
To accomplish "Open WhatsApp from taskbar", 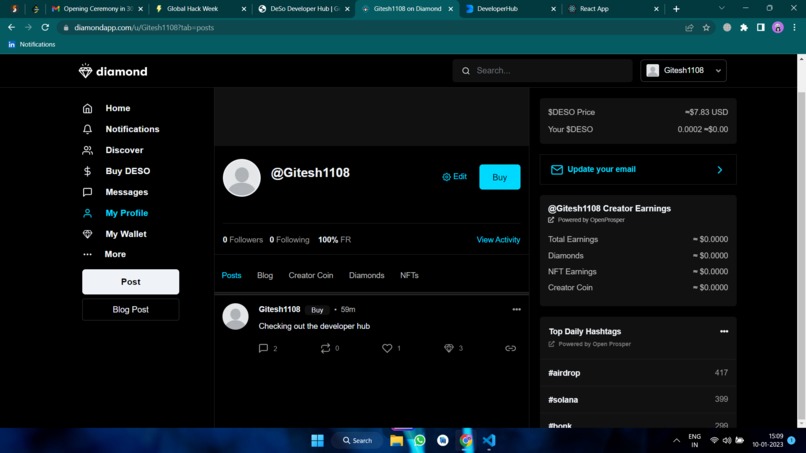I will click(419, 441).
